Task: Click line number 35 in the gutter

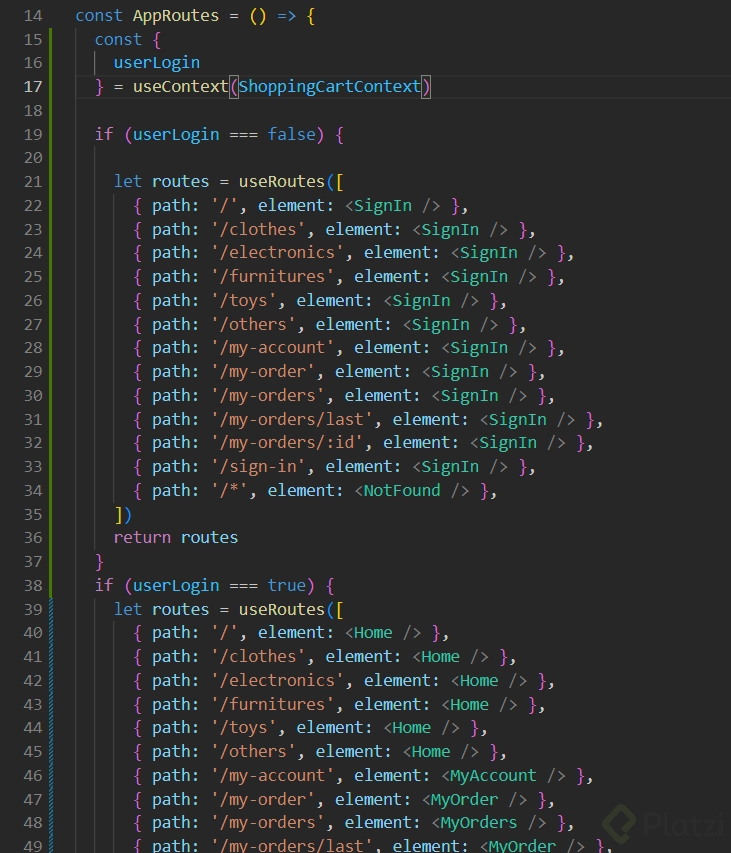Action: 33,515
